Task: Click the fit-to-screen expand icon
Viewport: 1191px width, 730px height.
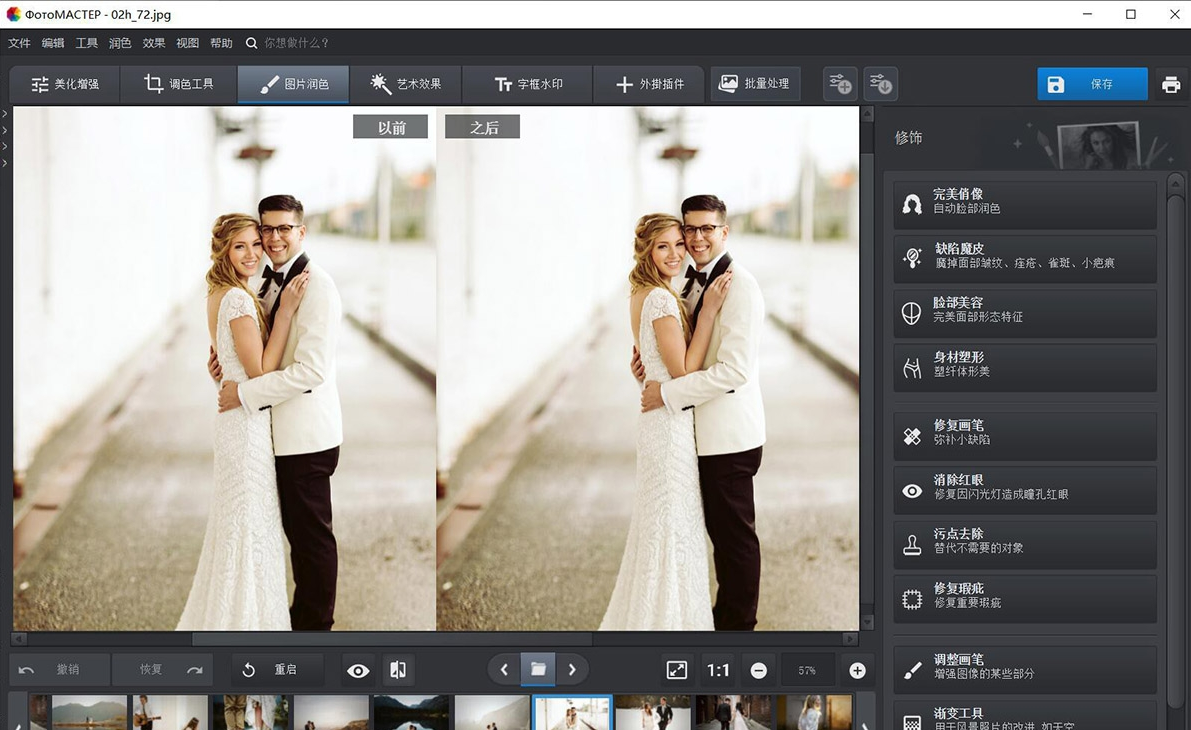Action: point(677,670)
